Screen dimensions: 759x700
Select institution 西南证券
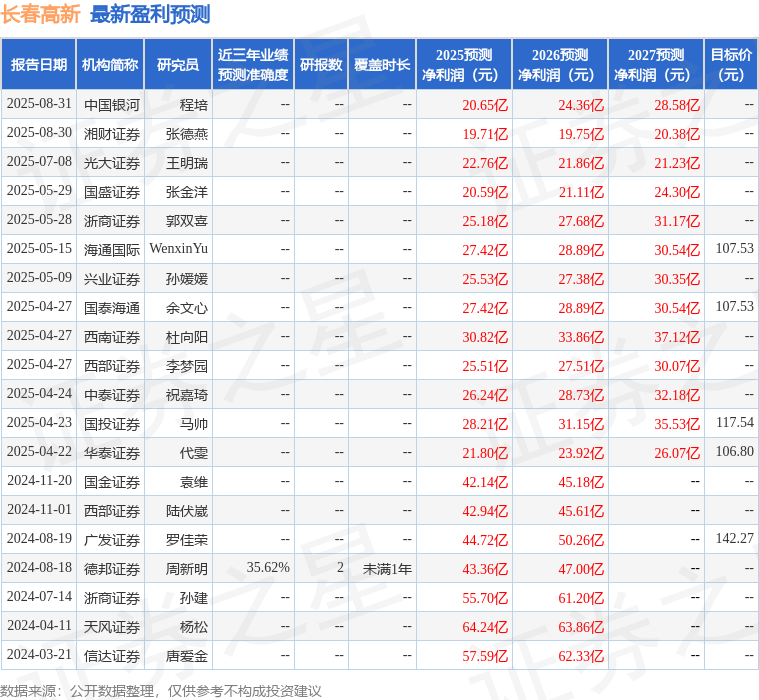pos(112,337)
